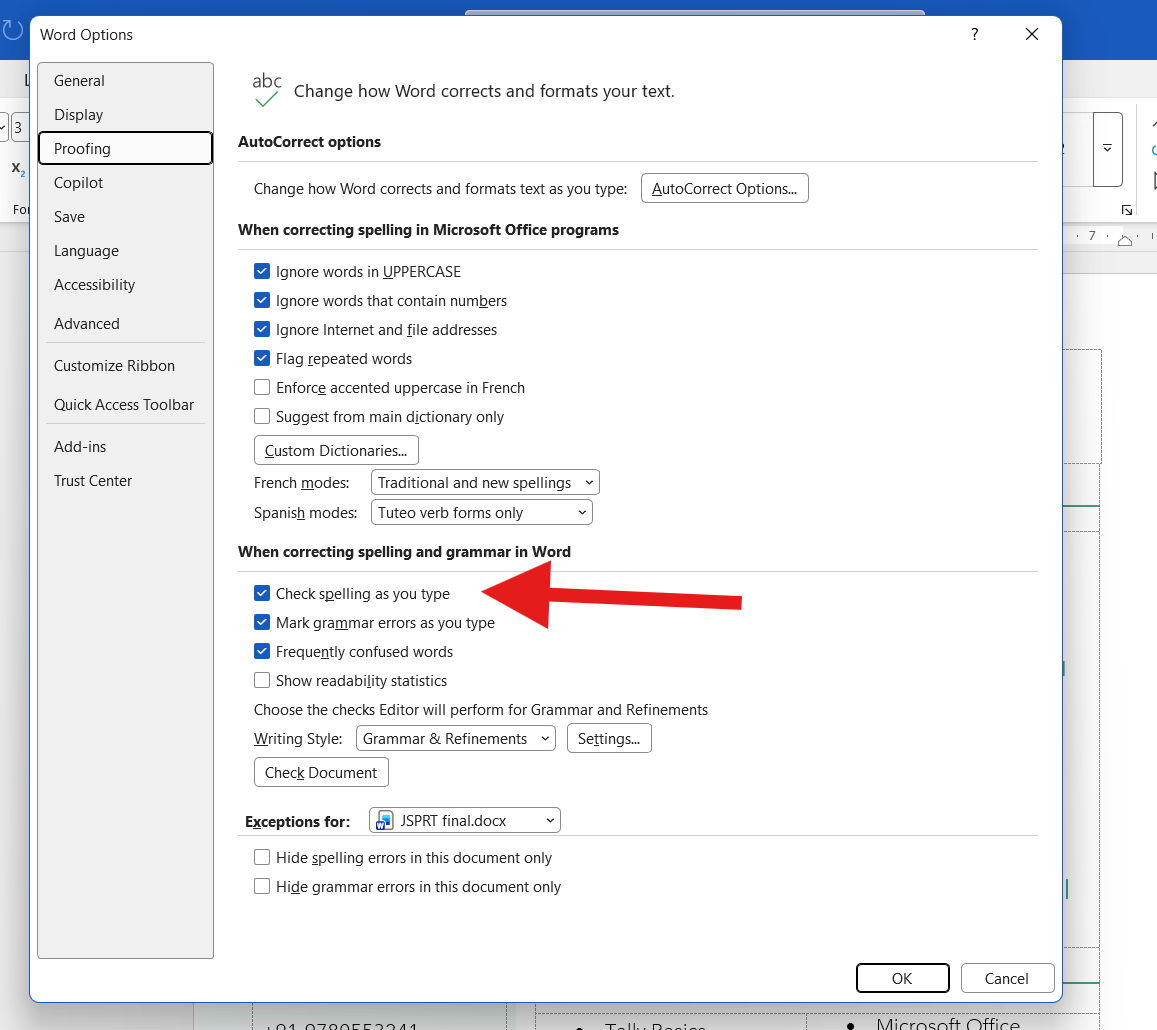Open Quick Access Toolbar category
Viewport: 1157px width, 1030px height.
(x=125, y=404)
